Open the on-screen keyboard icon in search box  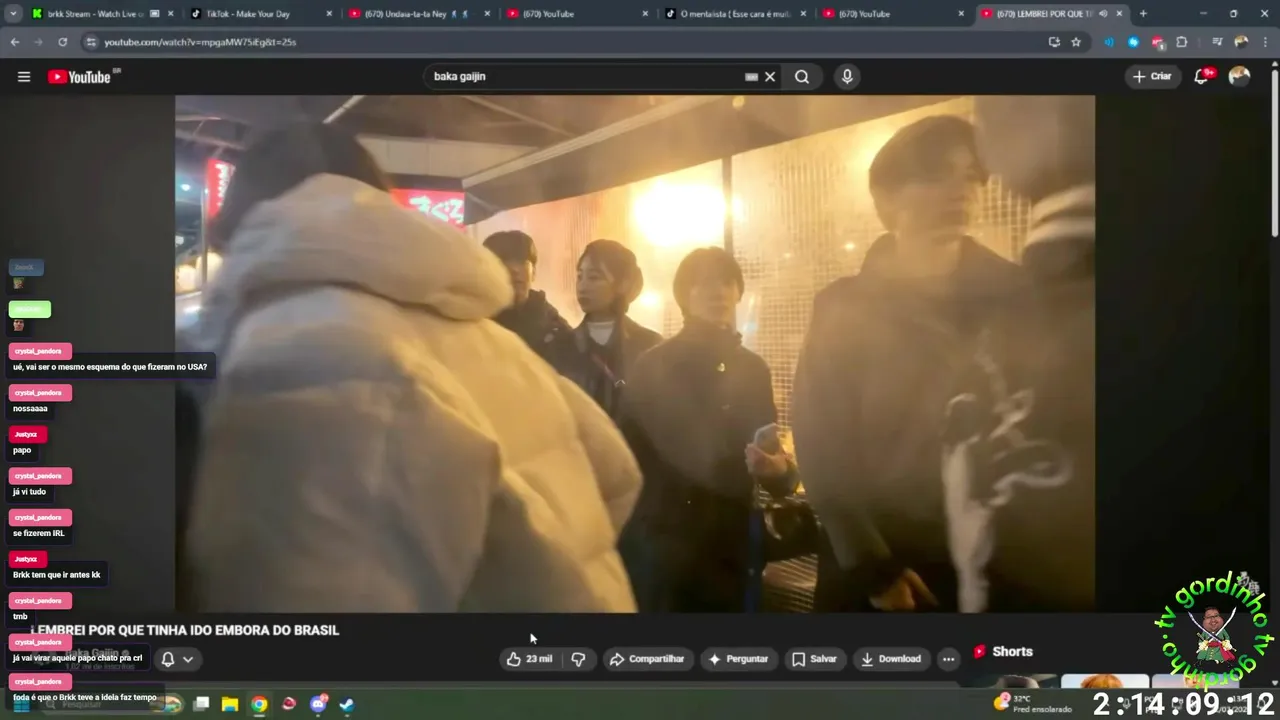pos(752,77)
